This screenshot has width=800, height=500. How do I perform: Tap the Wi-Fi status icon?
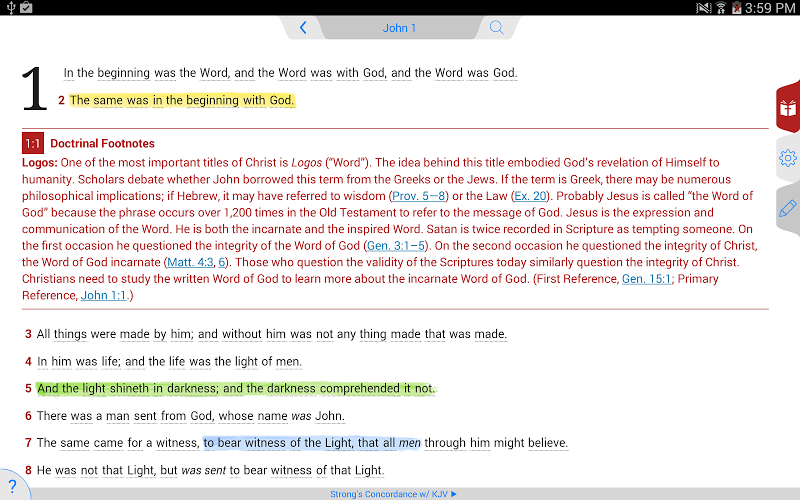[x=721, y=8]
